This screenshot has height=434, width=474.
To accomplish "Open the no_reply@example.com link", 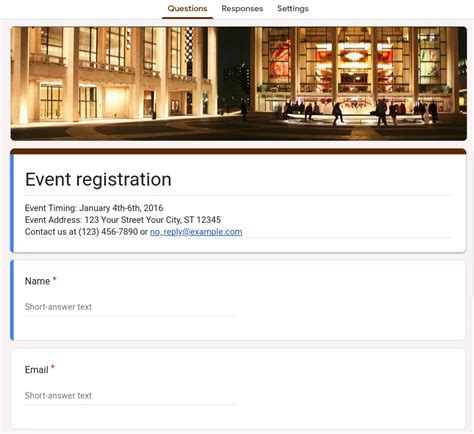I will pos(196,232).
